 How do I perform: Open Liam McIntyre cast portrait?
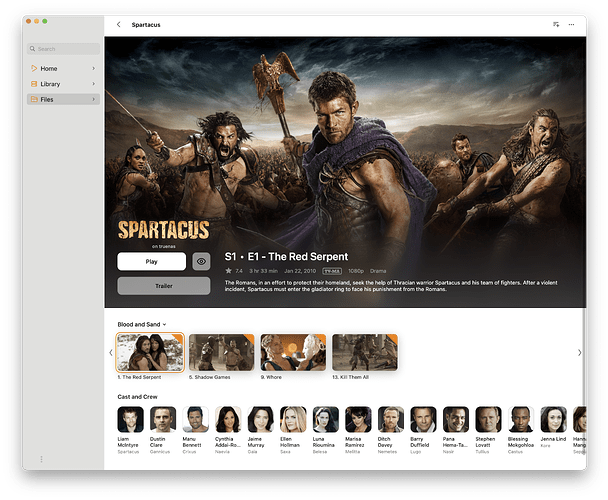coord(130,419)
